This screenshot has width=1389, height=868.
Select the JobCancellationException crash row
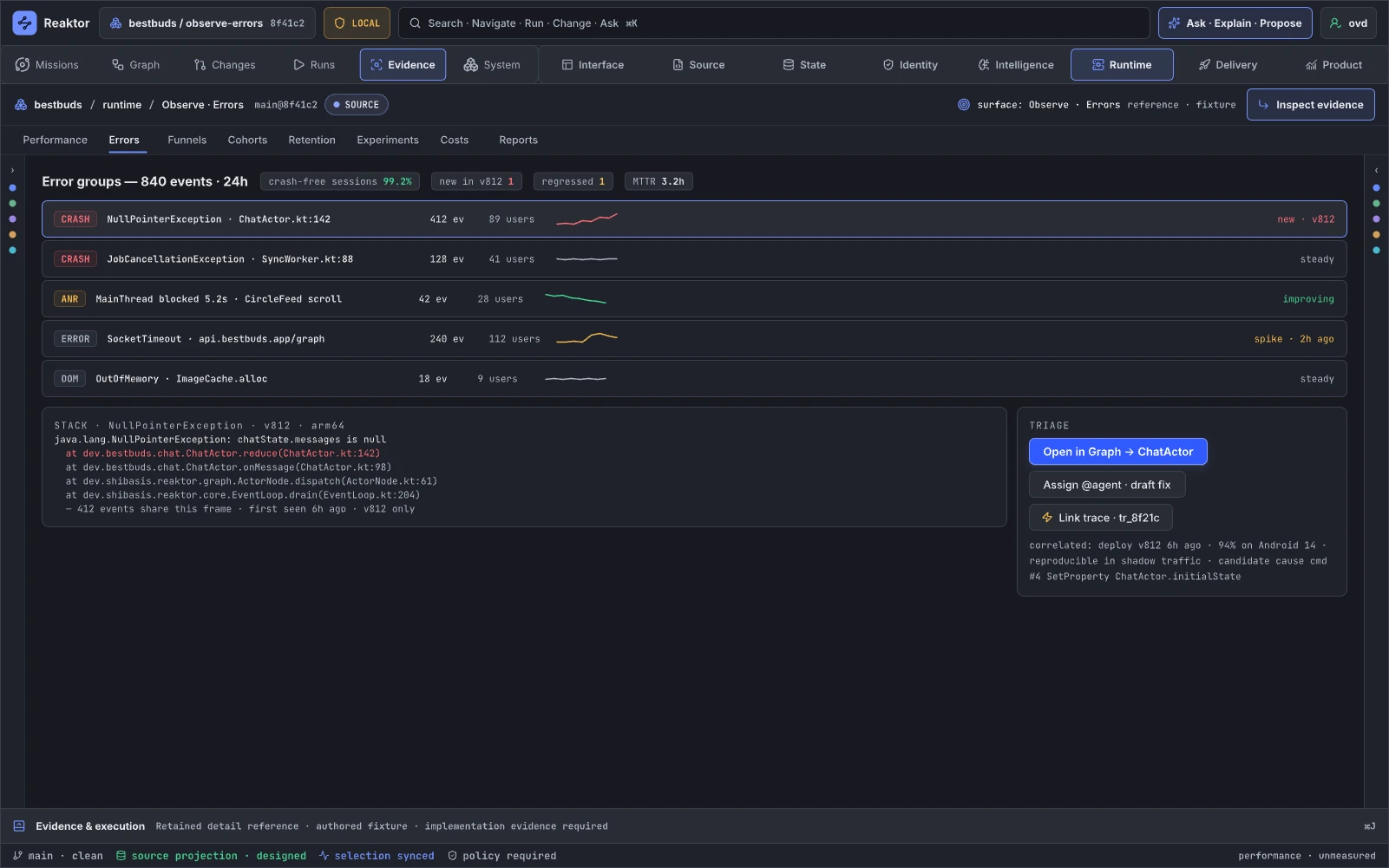point(694,259)
